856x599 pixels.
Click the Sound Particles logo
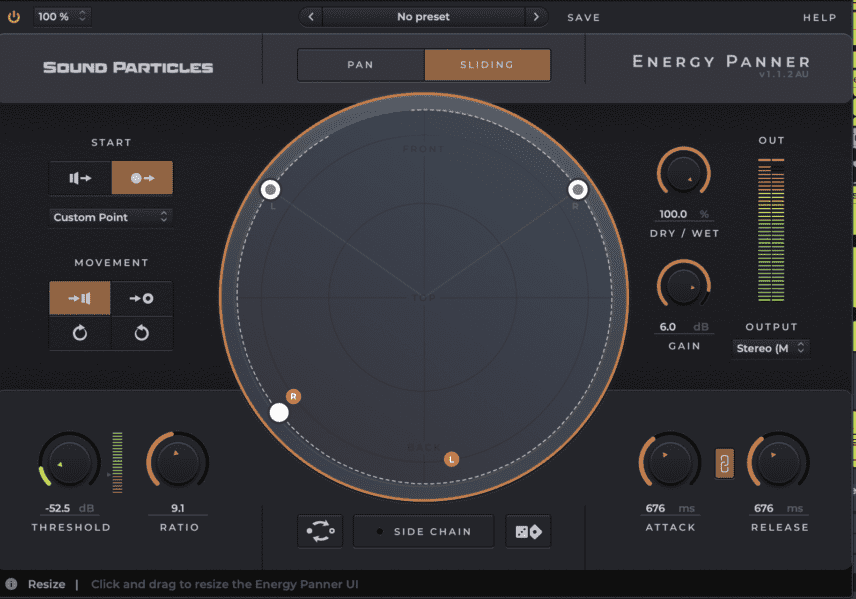click(x=128, y=67)
